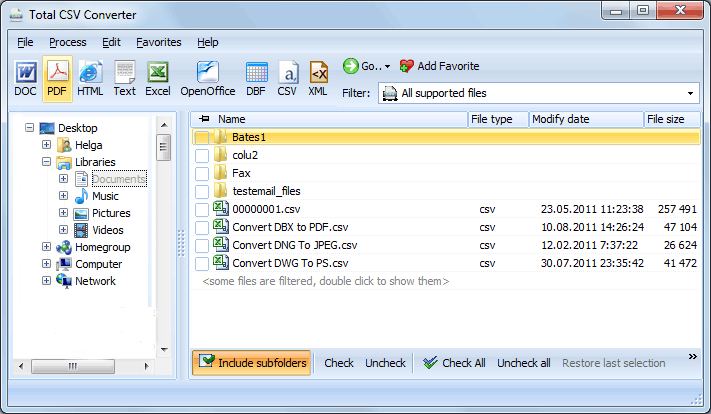Click the OpenOffice format icon
The height and width of the screenshot is (414, 711).
208,77
